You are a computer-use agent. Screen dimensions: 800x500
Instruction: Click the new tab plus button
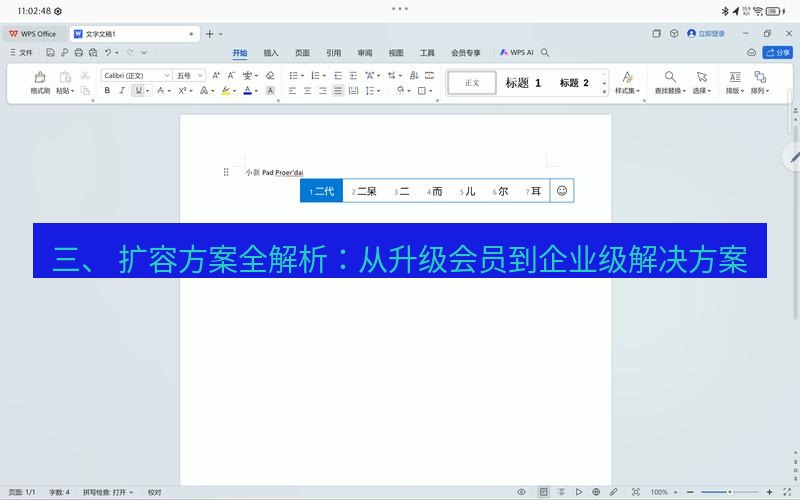(210, 34)
